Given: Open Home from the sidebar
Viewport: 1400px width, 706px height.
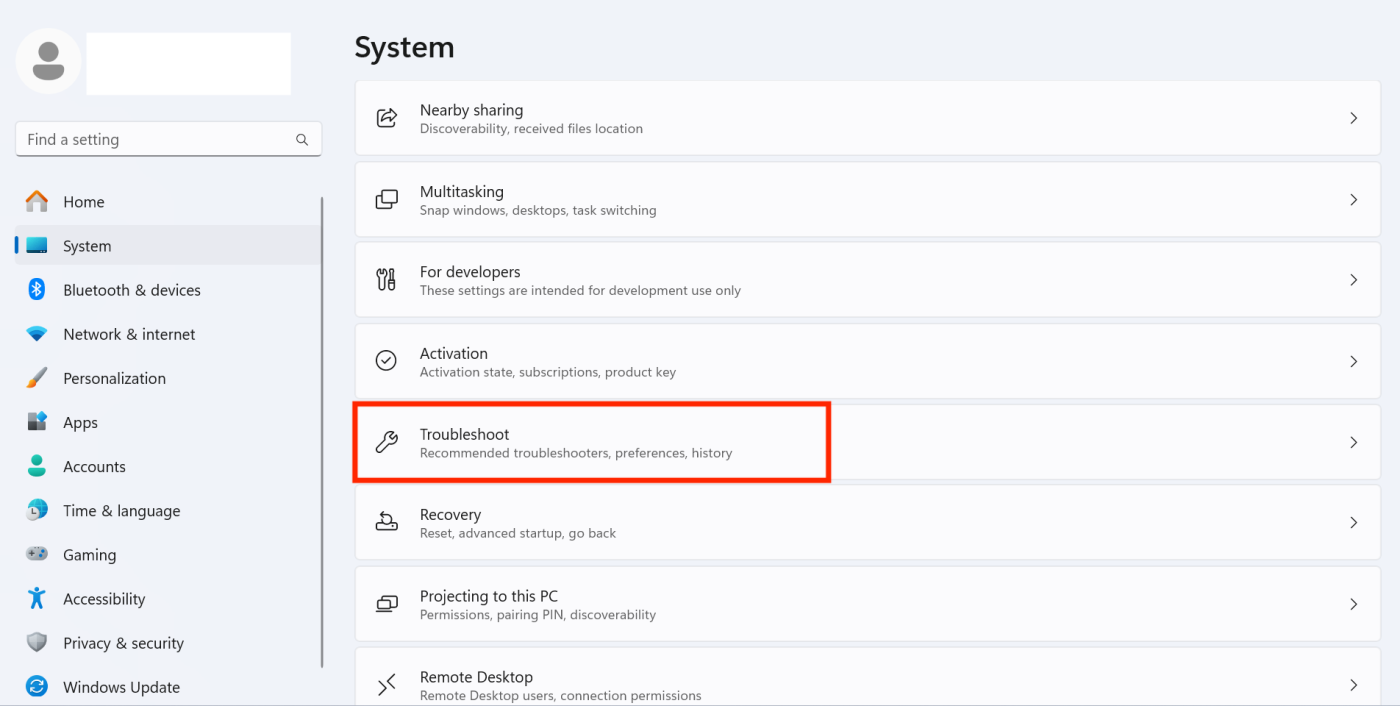Looking at the screenshot, I should (83, 201).
